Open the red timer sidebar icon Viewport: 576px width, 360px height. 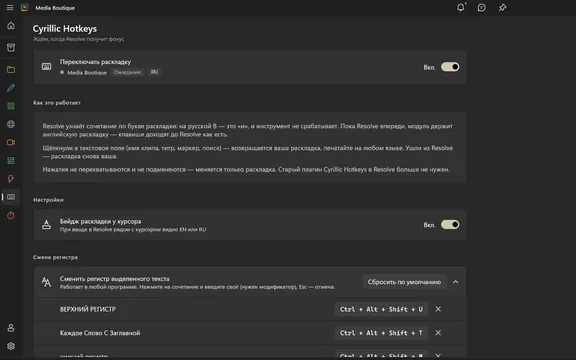coord(11,215)
